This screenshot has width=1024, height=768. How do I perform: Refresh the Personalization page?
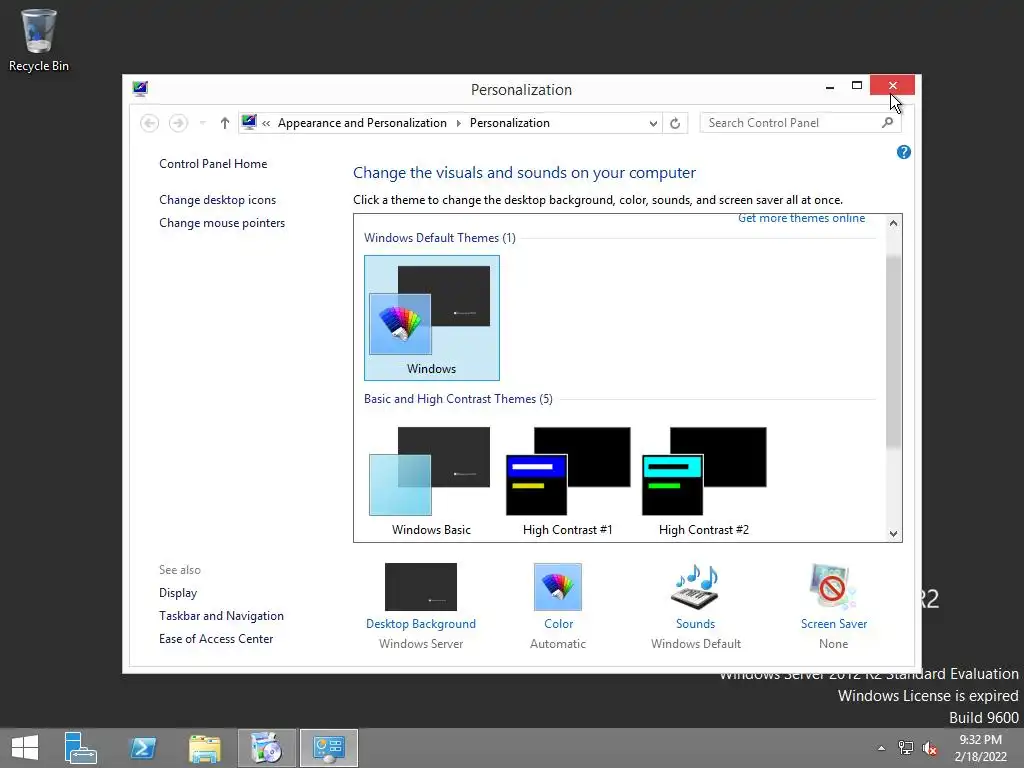click(675, 123)
